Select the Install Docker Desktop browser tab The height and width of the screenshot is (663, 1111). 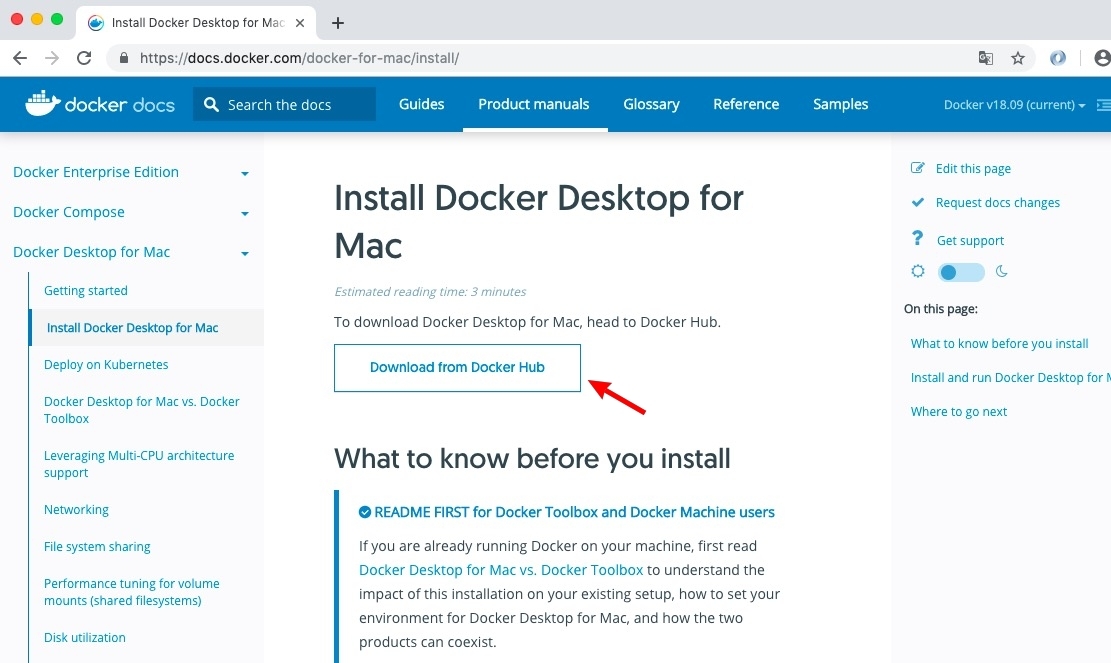(196, 23)
